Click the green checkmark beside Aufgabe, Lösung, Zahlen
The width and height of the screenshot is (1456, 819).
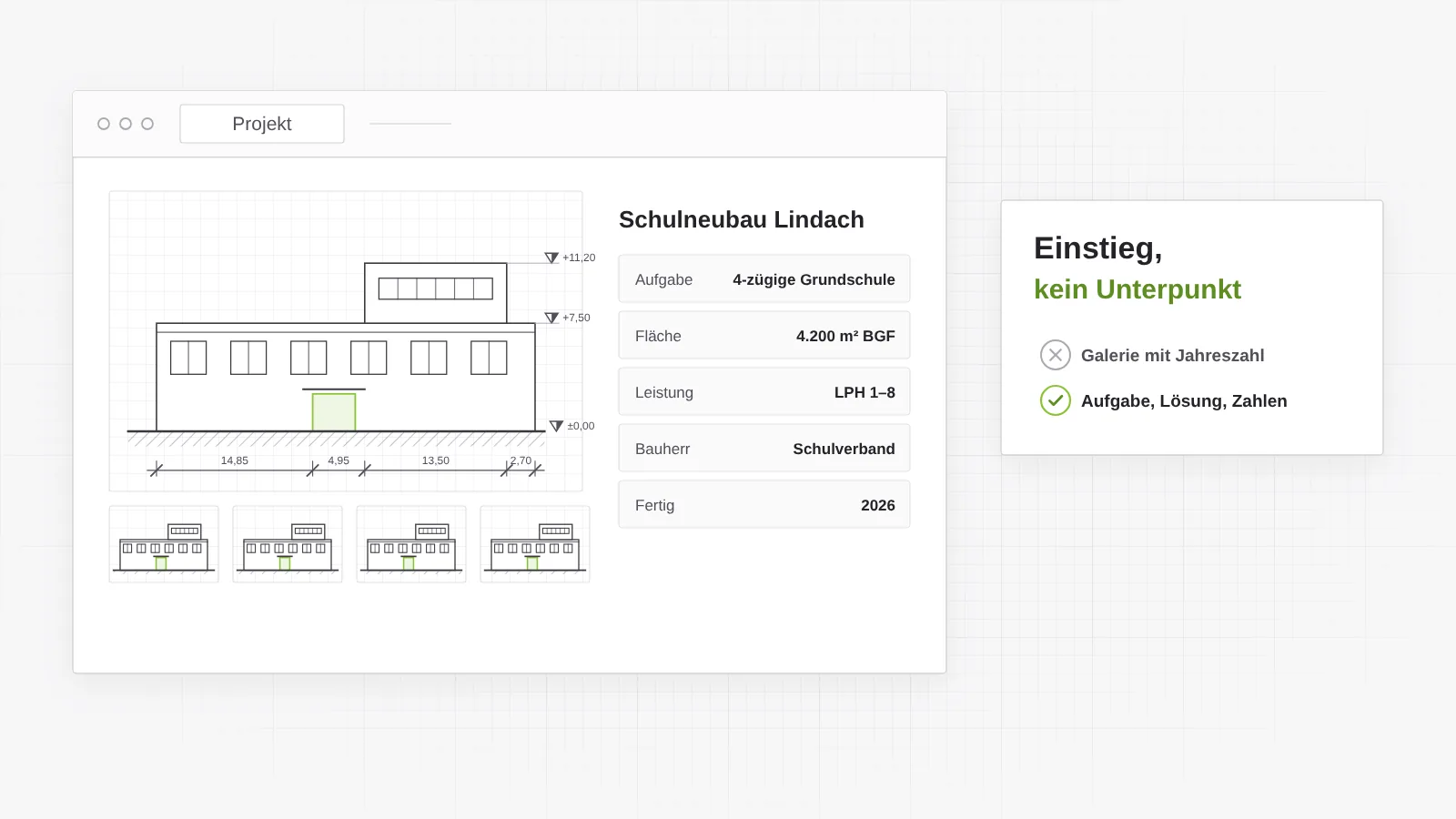[1056, 400]
